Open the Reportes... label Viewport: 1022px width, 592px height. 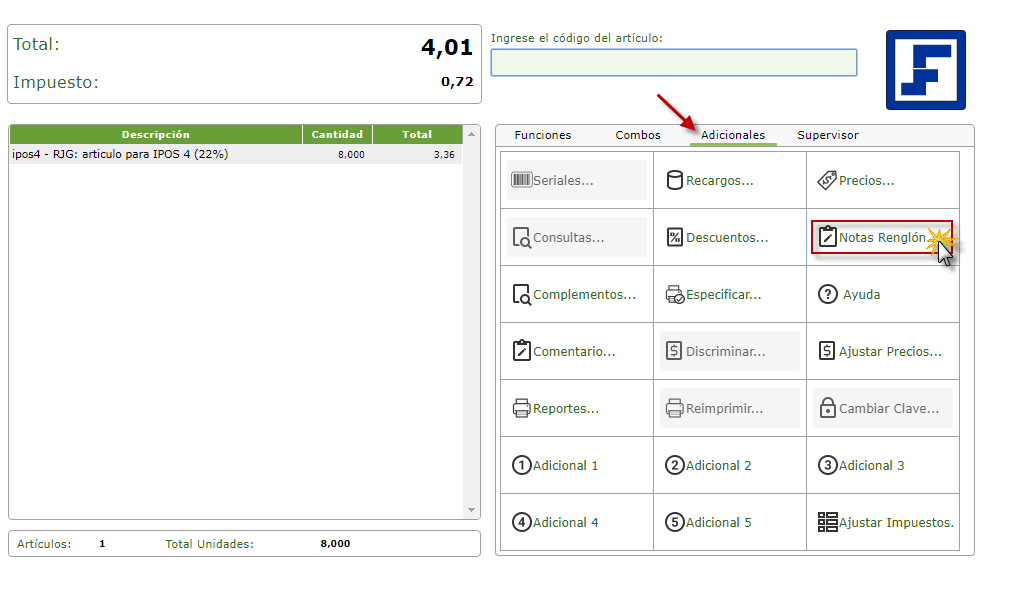(566, 409)
